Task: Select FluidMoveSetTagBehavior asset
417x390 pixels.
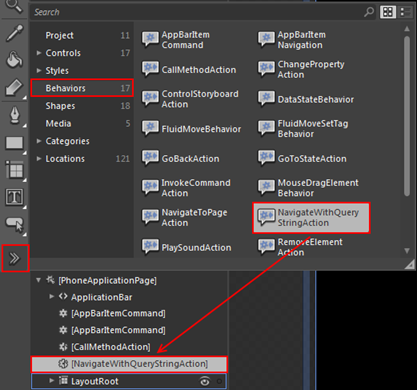Action: (x=303, y=129)
